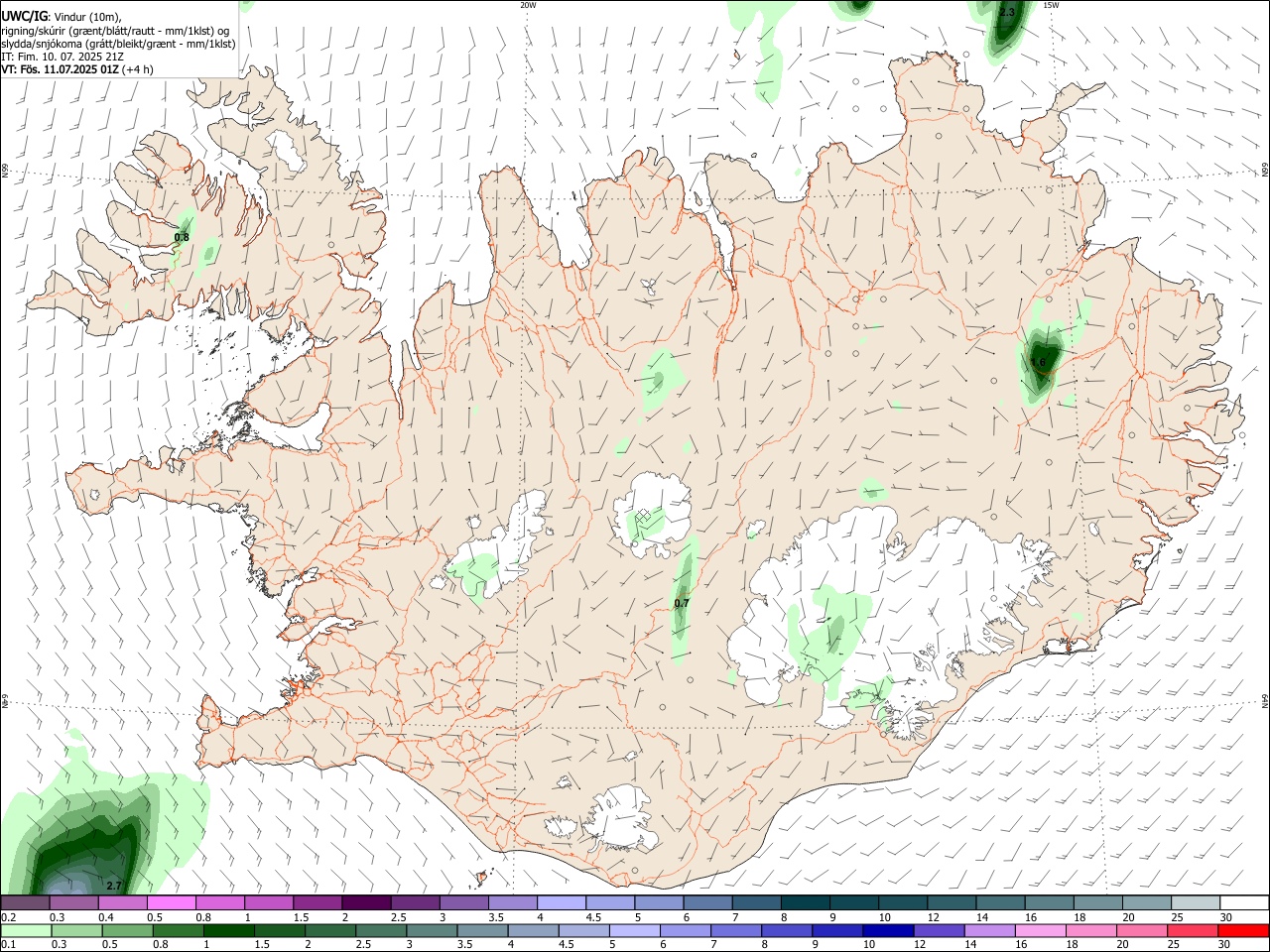Click the 'rigning/skúrir' legend description line
1270x952 pixels.
click(115, 31)
